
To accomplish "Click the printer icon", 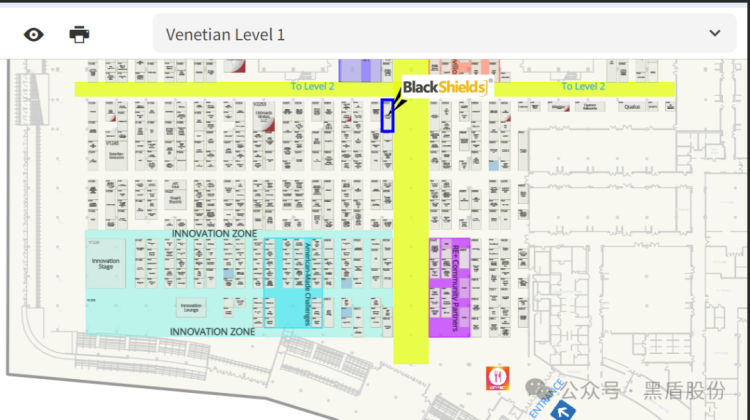I will coord(79,34).
